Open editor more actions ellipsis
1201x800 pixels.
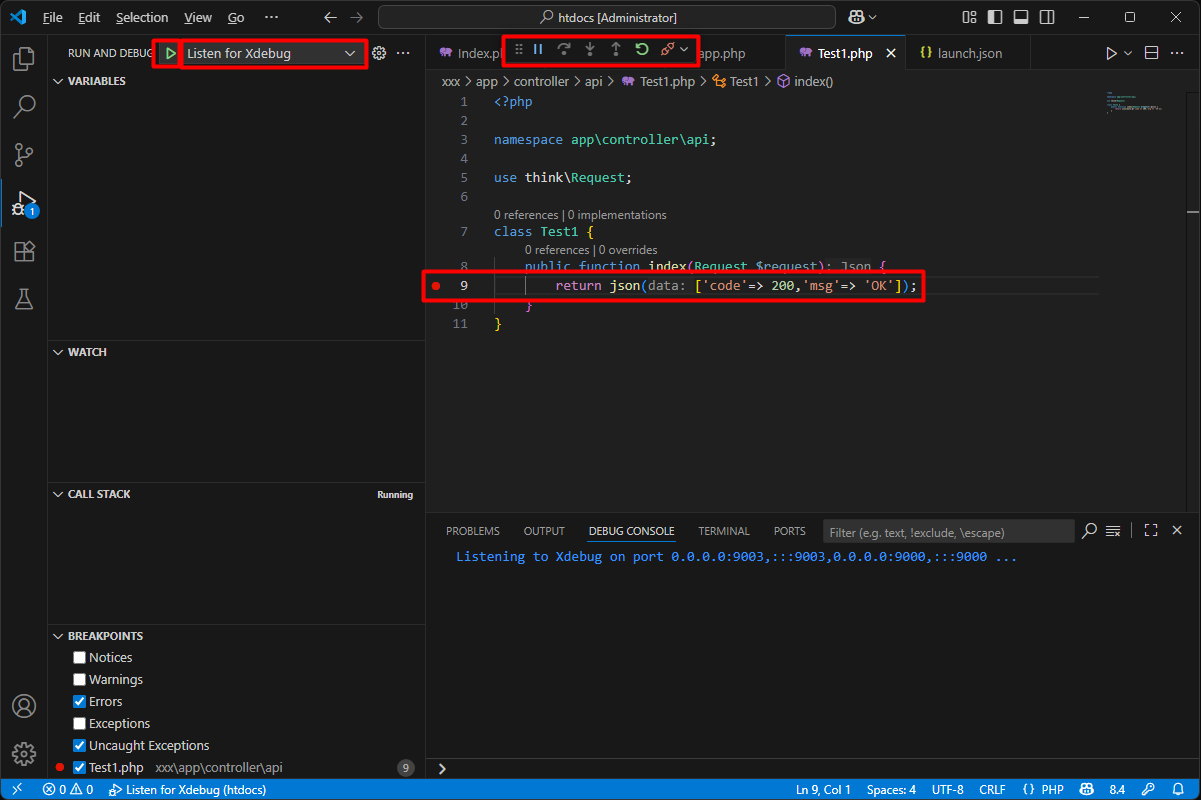[x=1178, y=53]
